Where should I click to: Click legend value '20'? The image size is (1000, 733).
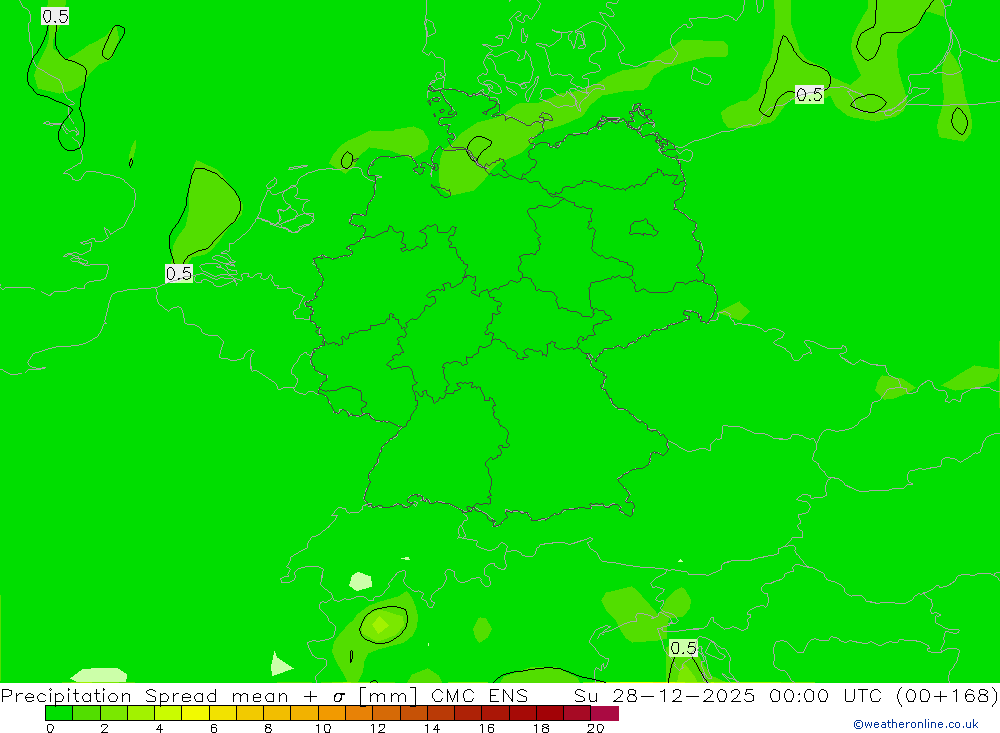click(x=596, y=728)
